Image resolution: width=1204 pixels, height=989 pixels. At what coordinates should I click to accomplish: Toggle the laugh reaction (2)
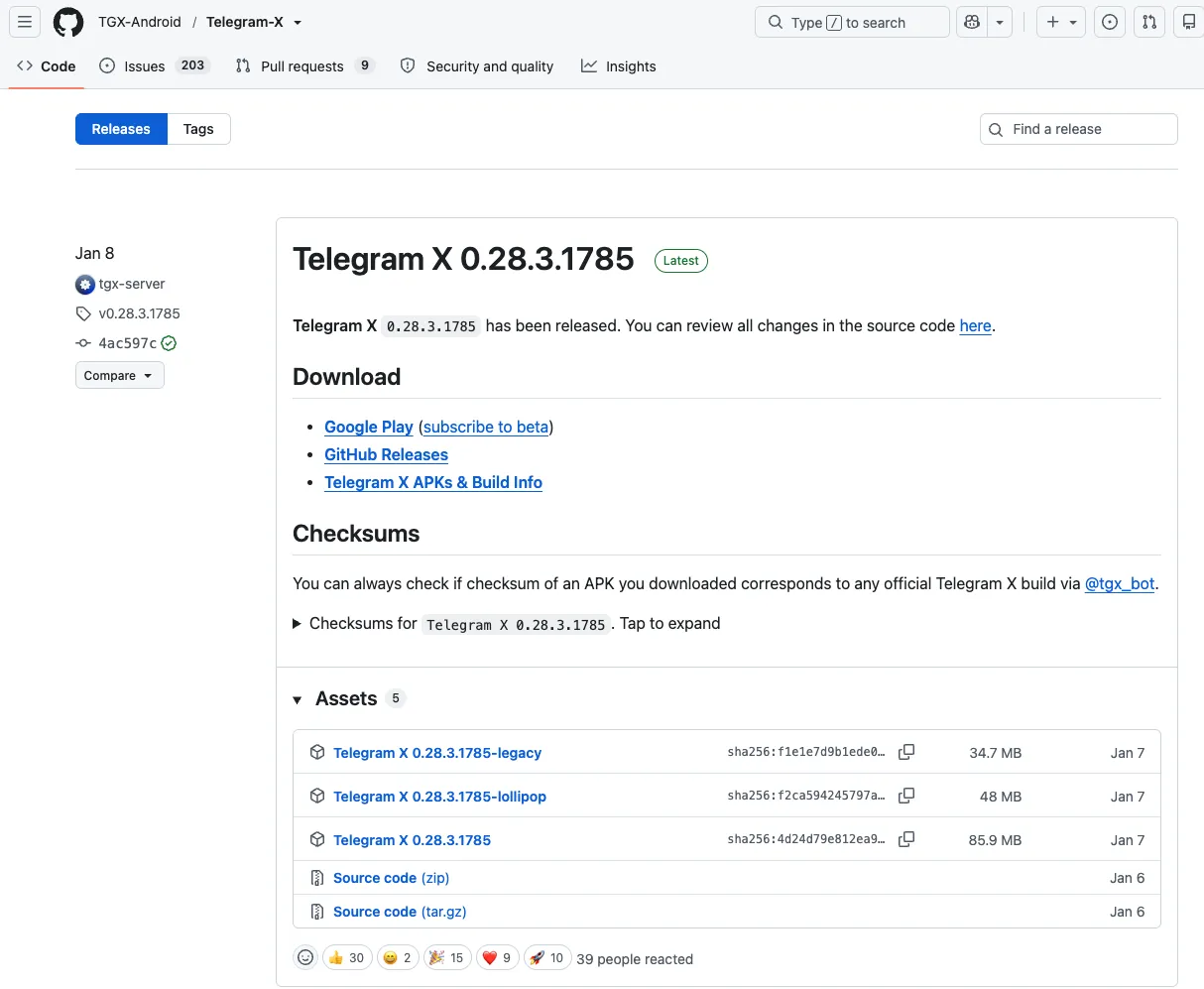(398, 957)
